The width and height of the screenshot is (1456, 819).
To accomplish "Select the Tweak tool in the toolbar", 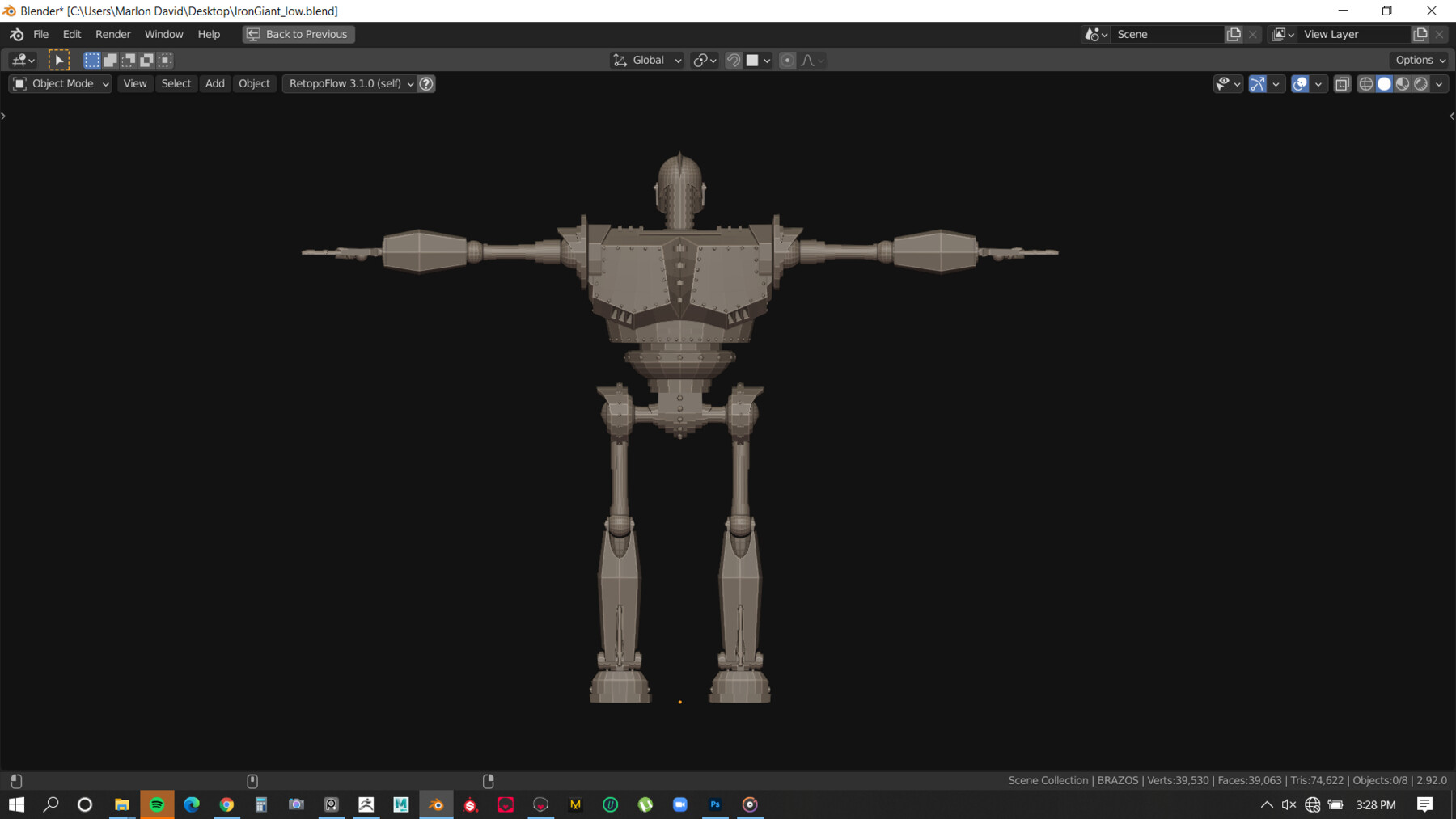I will pyautogui.click(x=59, y=60).
